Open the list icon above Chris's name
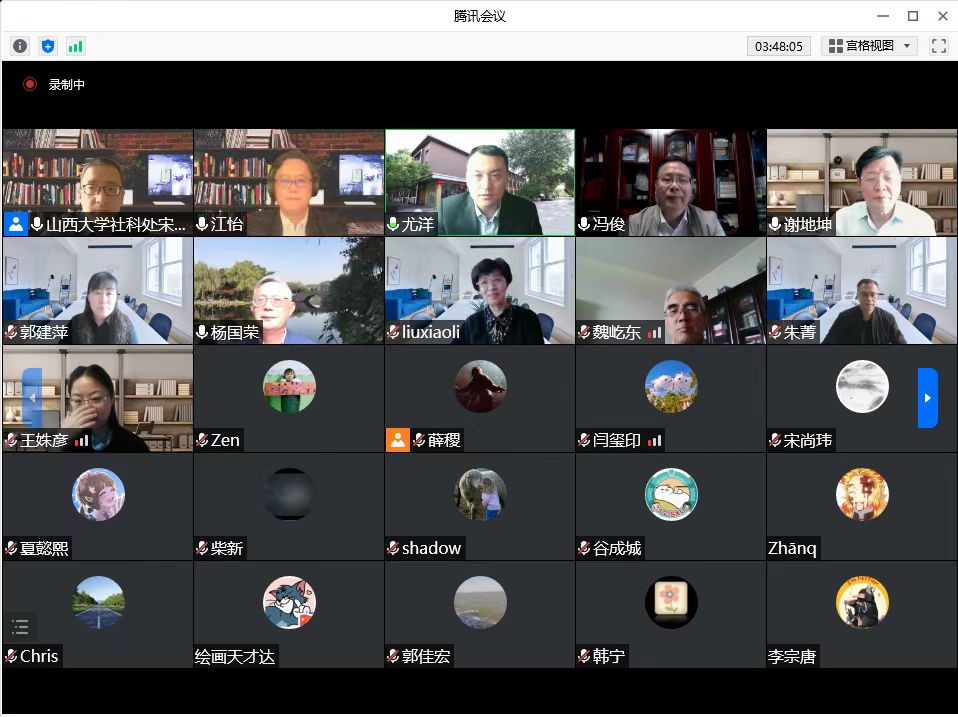The width and height of the screenshot is (958, 717). [20, 627]
